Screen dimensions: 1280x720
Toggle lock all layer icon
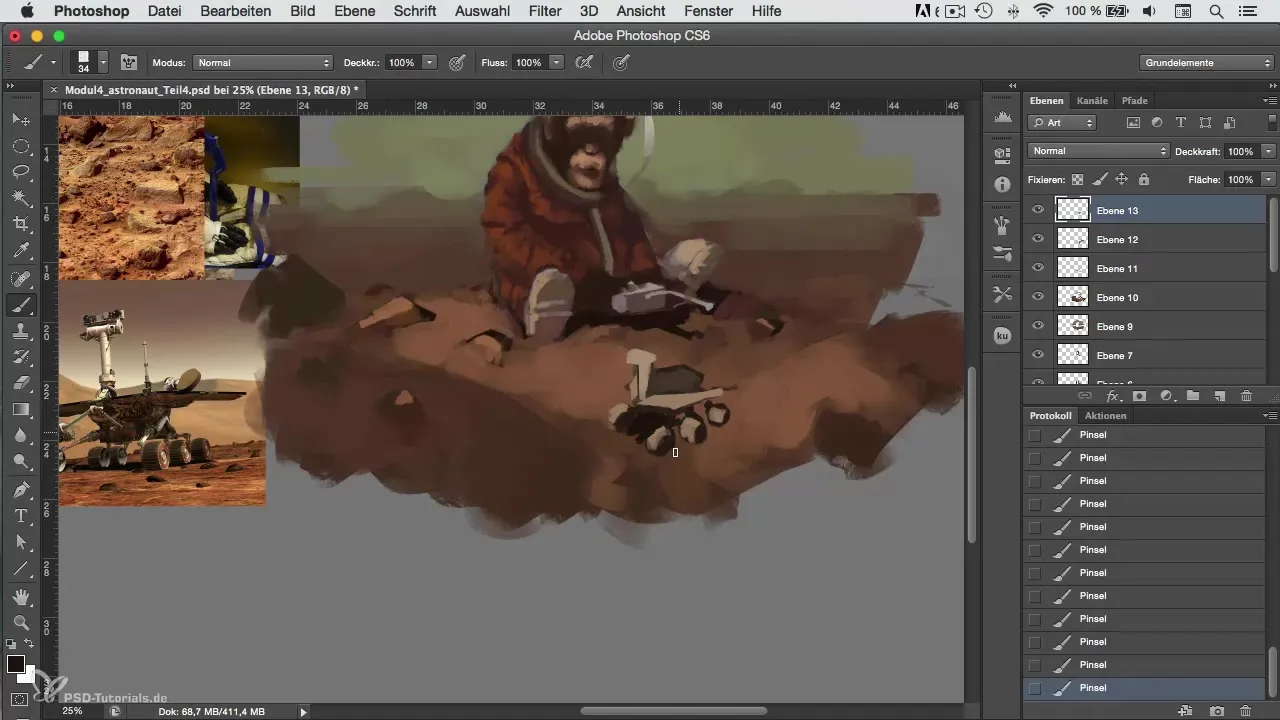tap(1143, 179)
